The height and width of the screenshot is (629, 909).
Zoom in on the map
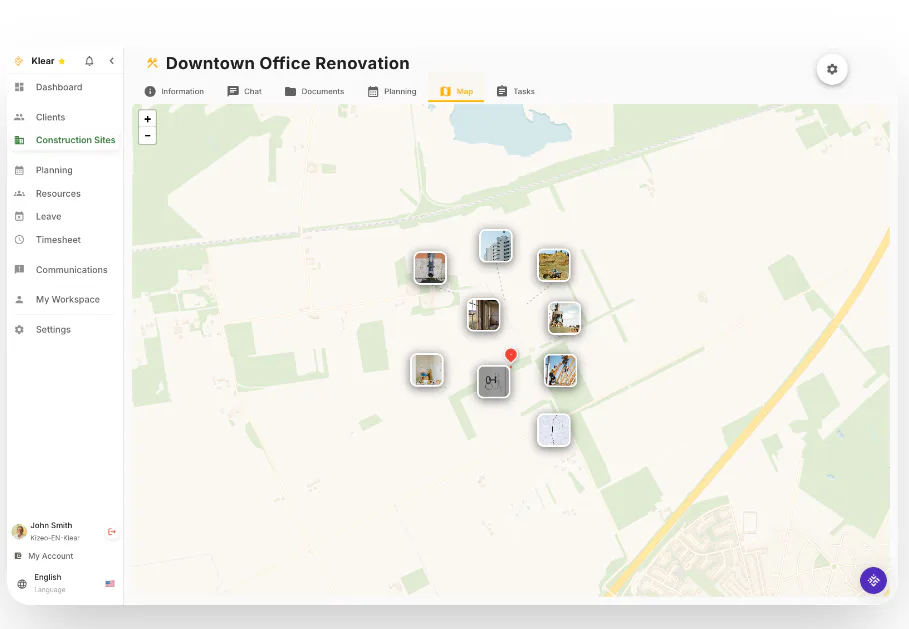pyautogui.click(x=148, y=119)
